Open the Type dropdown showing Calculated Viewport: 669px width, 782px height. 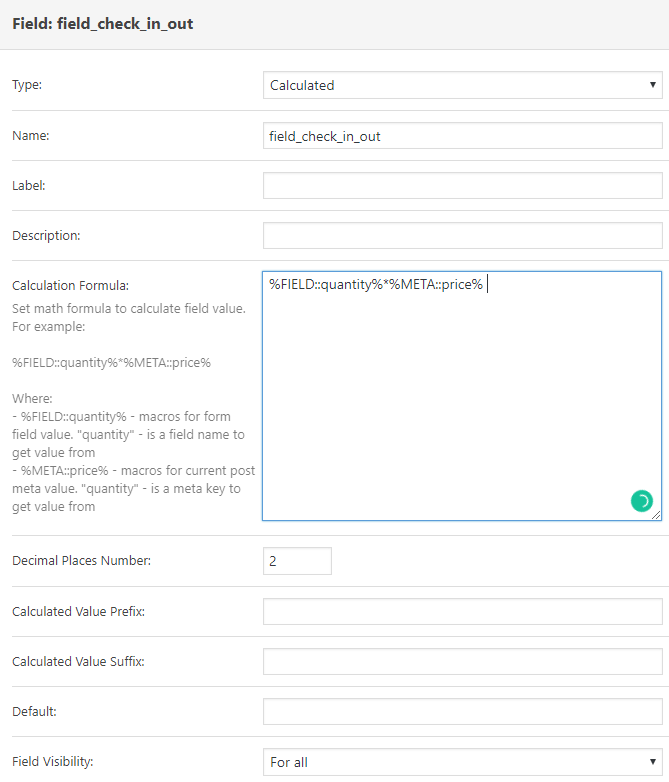pyautogui.click(x=462, y=85)
